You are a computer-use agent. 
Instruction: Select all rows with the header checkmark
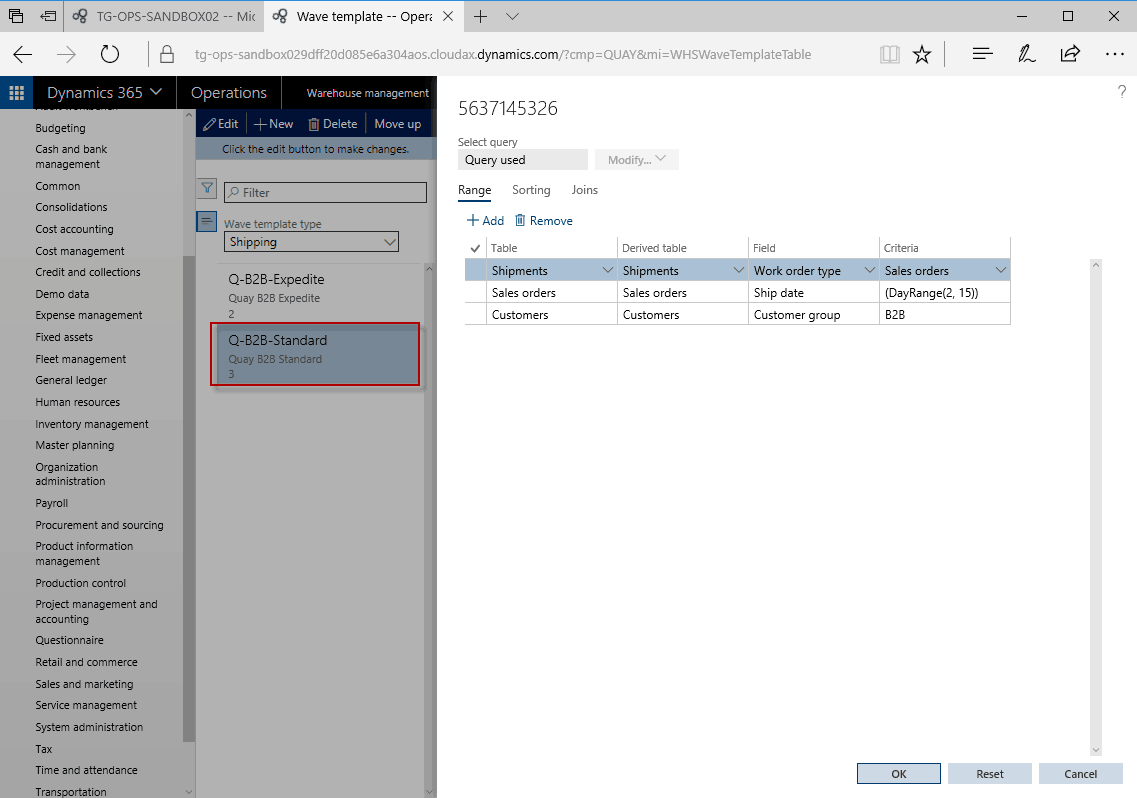(x=475, y=248)
